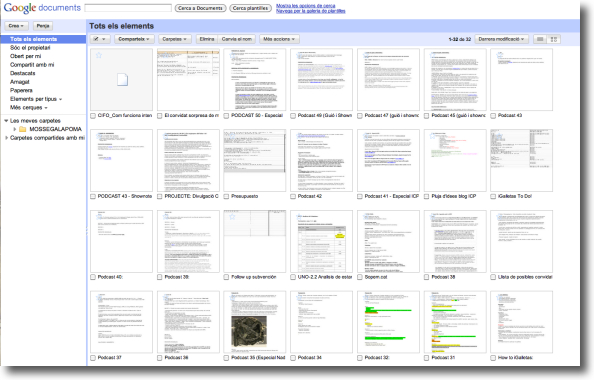This screenshot has height=380, width=594.
Task: Click the Podcast 45 title
Action: click(458, 116)
